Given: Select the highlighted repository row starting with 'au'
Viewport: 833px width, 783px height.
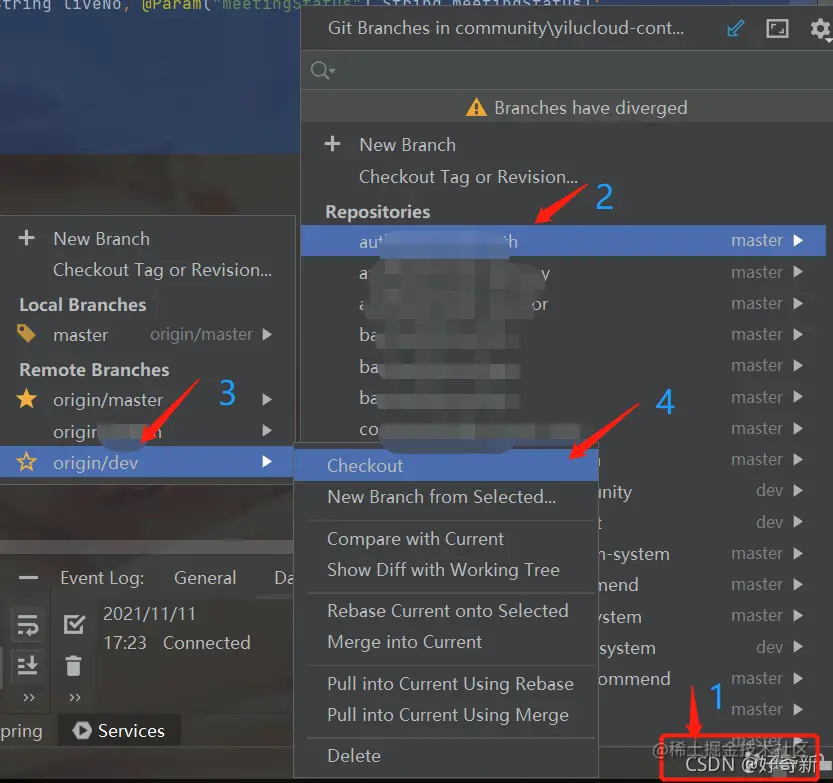Looking at the screenshot, I should [x=563, y=241].
